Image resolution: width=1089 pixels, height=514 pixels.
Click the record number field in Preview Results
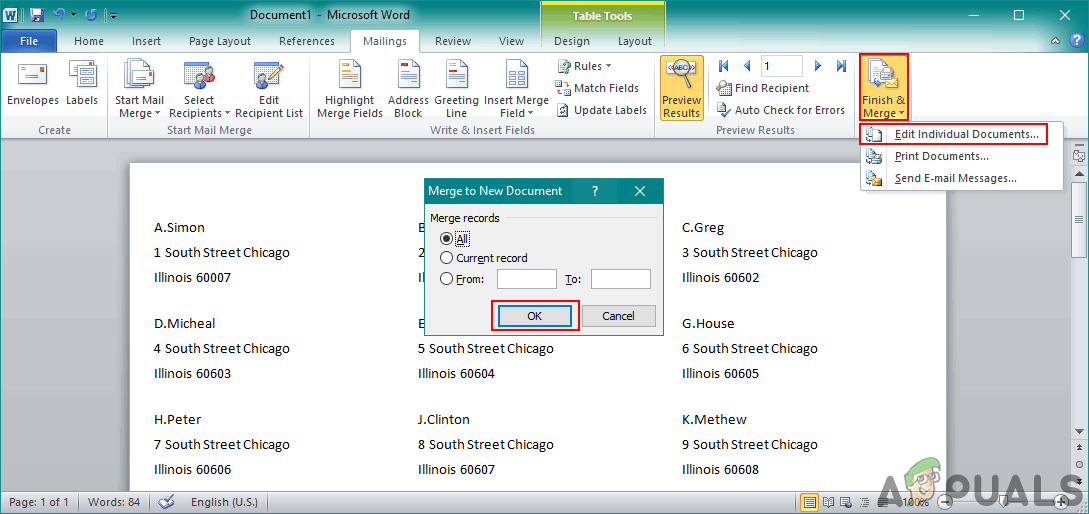[x=781, y=66]
